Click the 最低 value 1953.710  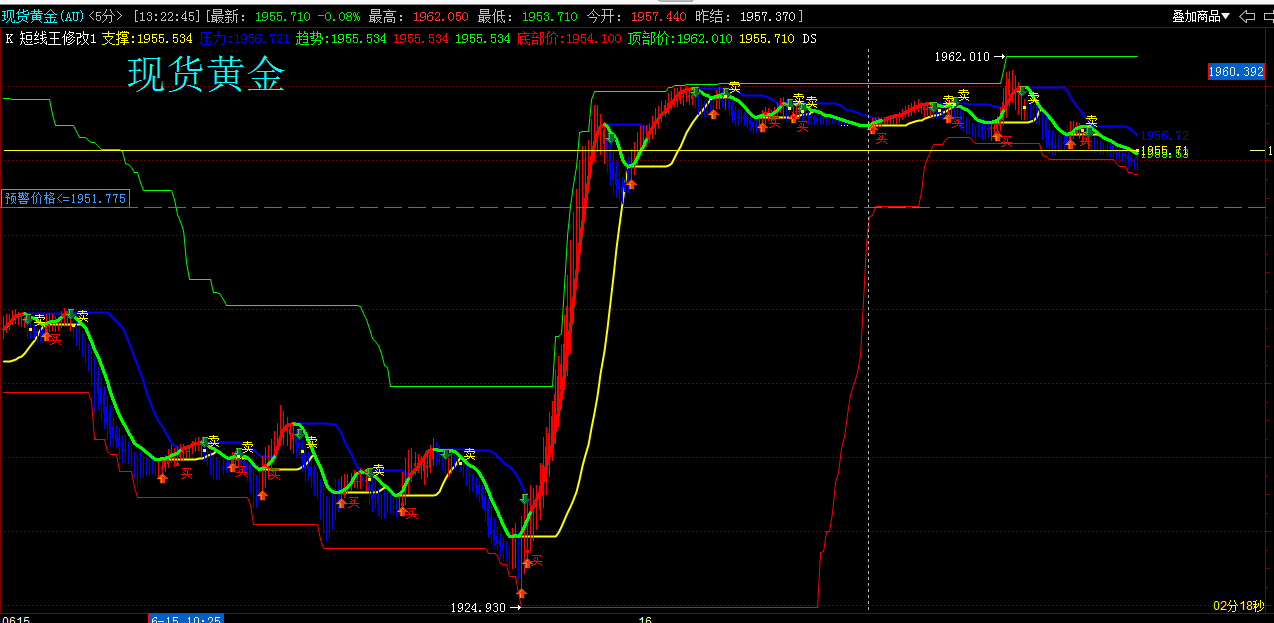pos(551,16)
